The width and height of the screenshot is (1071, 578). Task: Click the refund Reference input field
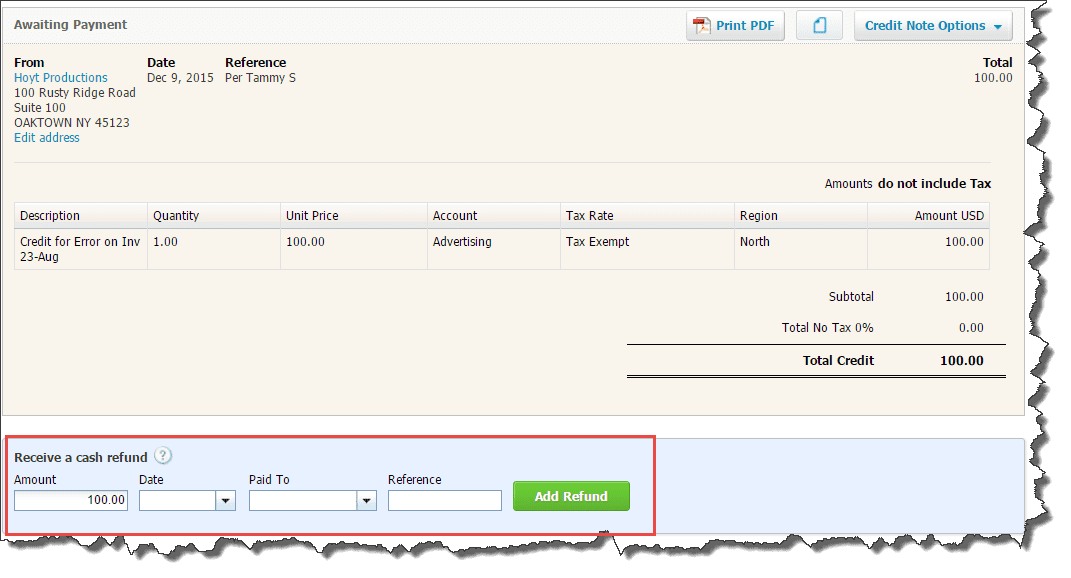(444, 500)
